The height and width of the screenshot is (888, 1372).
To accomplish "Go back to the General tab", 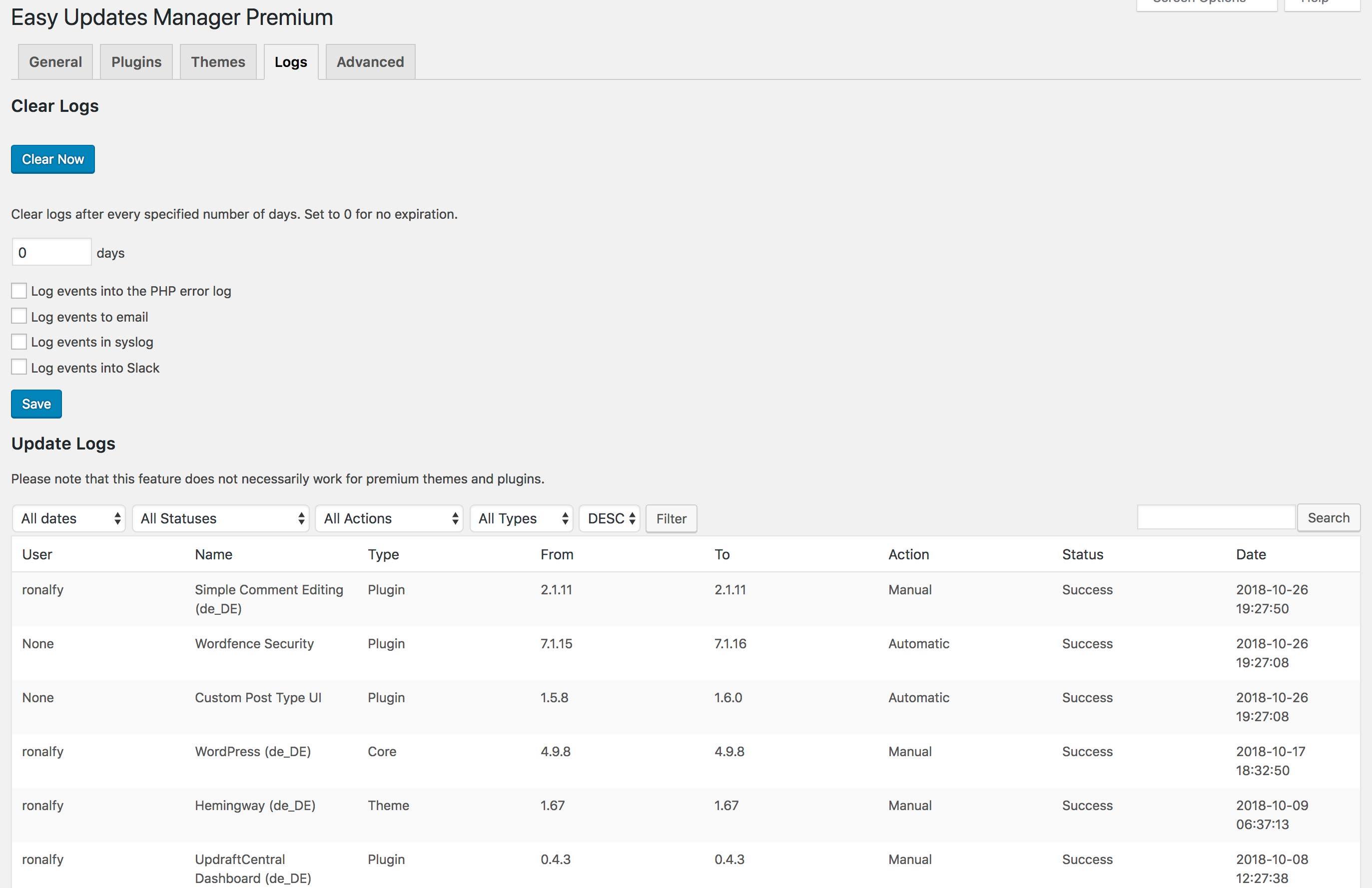I will (55, 61).
